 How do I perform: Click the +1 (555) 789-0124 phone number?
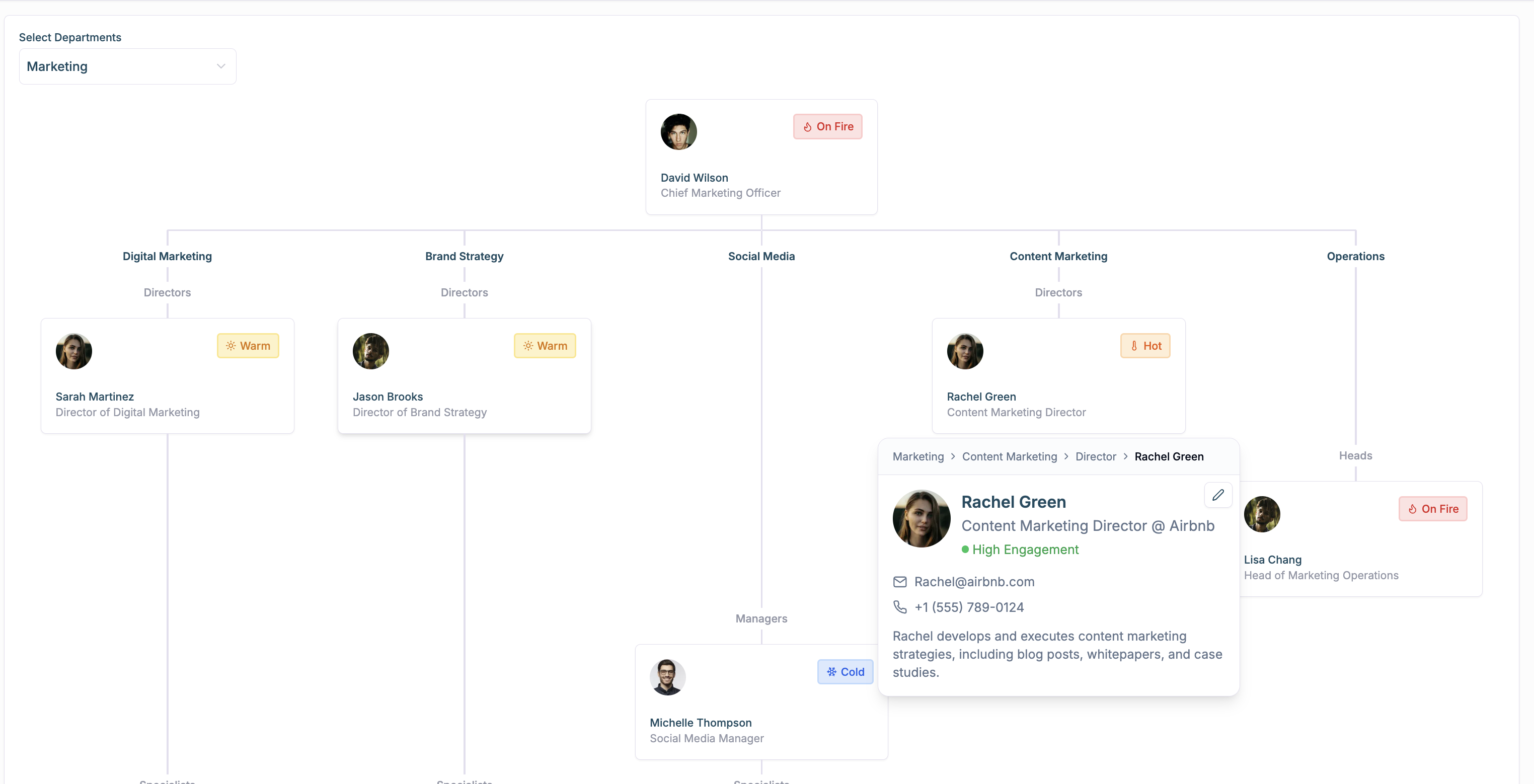[968, 606]
